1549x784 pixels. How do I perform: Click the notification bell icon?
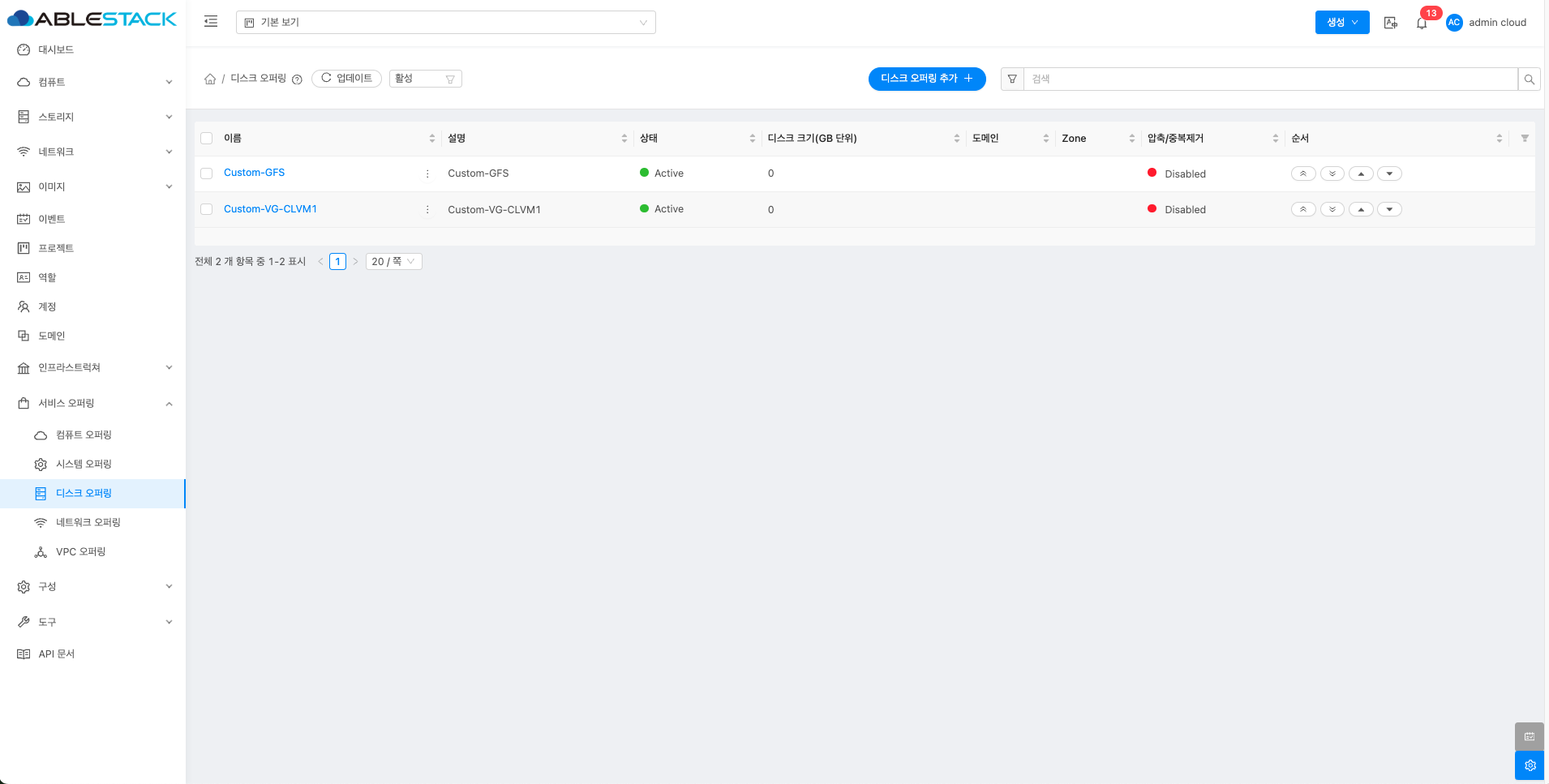coord(1422,23)
